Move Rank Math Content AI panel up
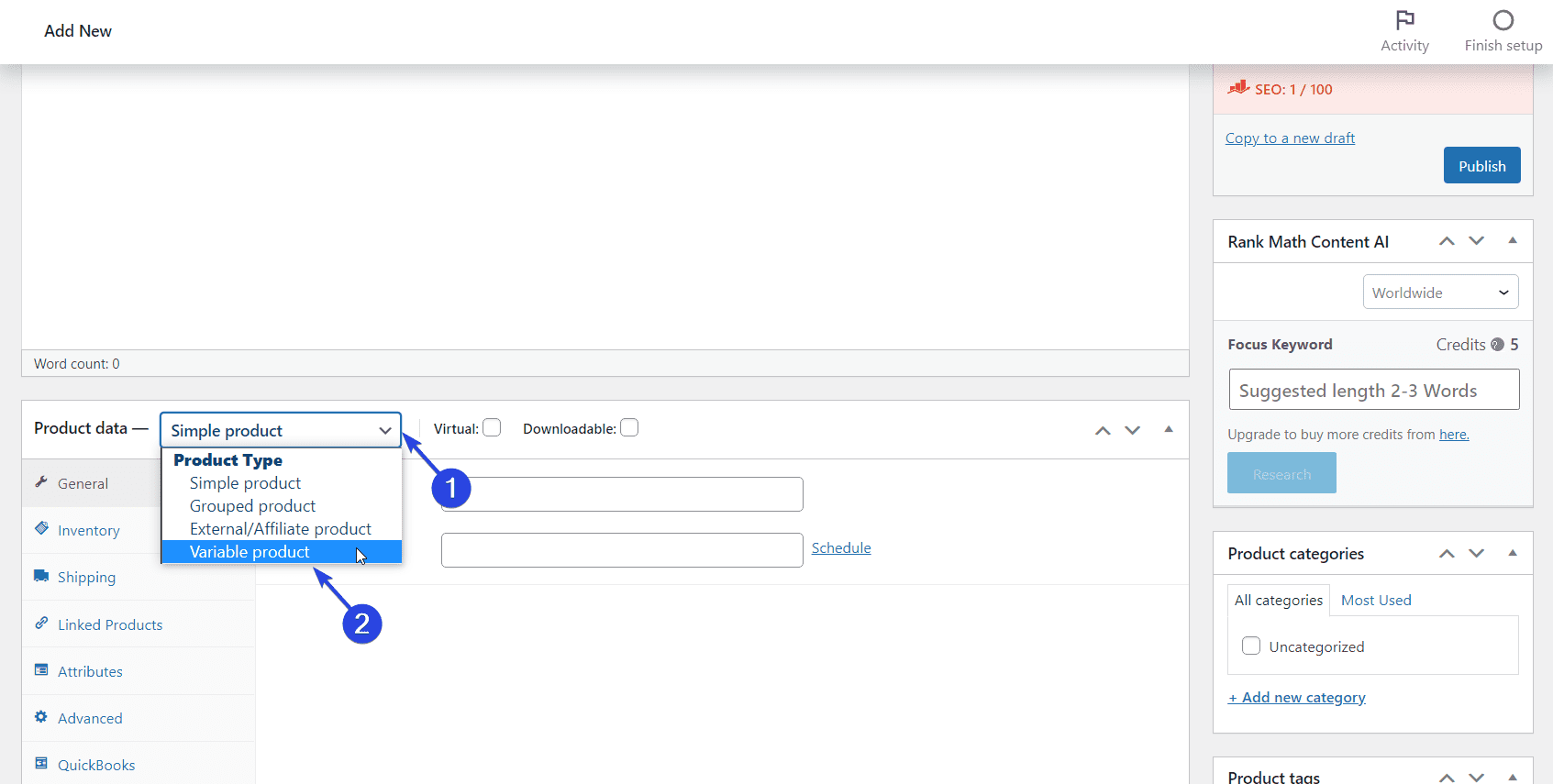The height and width of the screenshot is (784, 1553). pos(1447,241)
